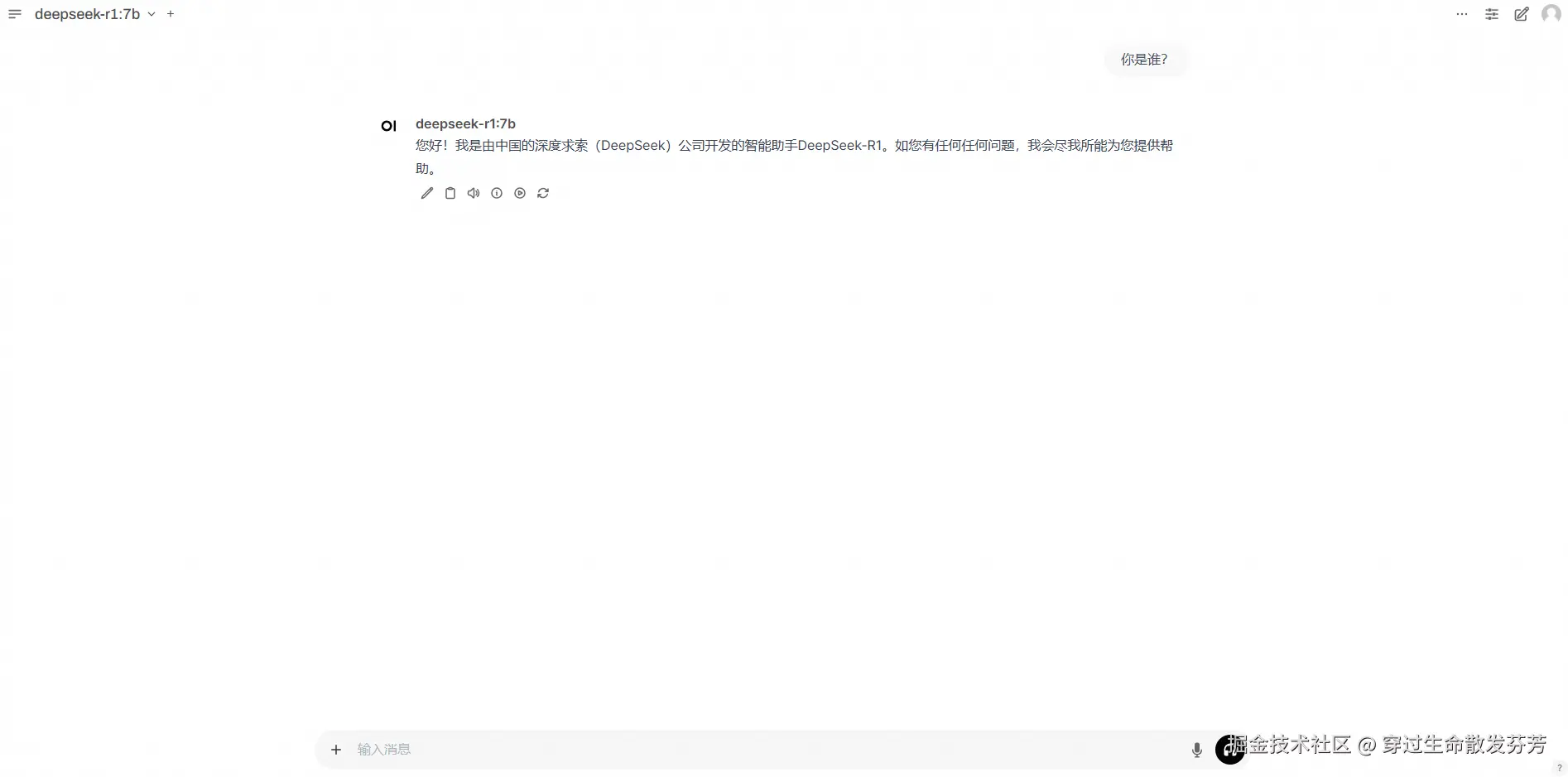Open the chat controls sliders icon
This screenshot has width=1568, height=777.
point(1492,14)
